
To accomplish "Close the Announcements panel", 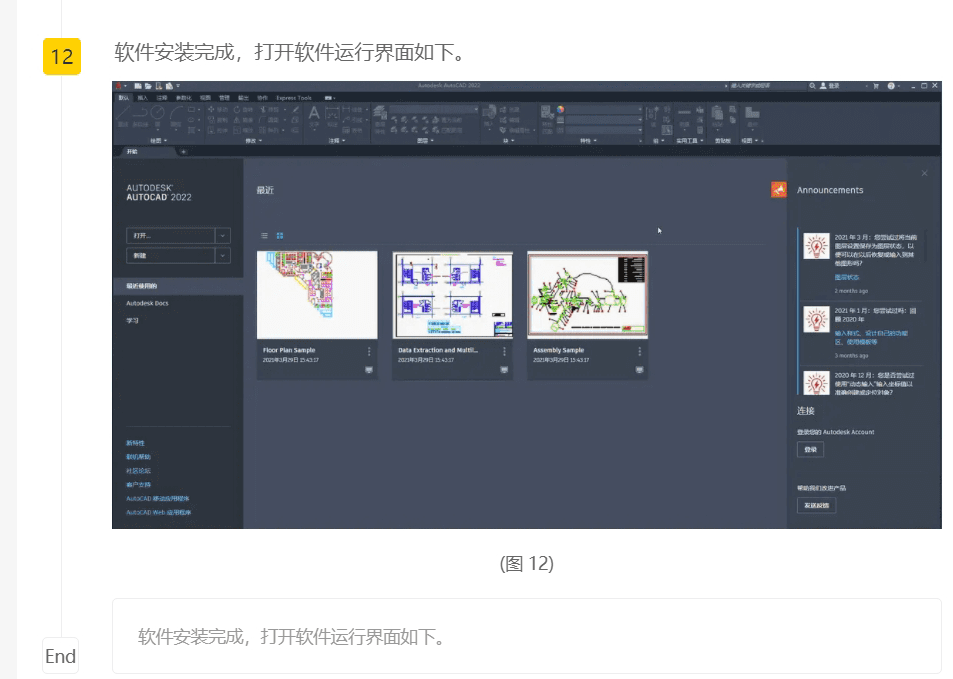I will 924,174.
